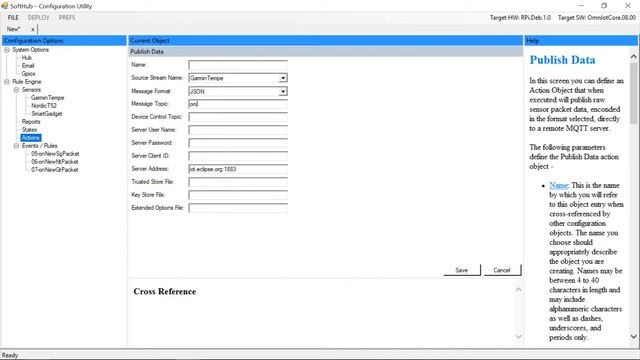
Task: Follow the Name link in Help
Action: (x=558, y=185)
